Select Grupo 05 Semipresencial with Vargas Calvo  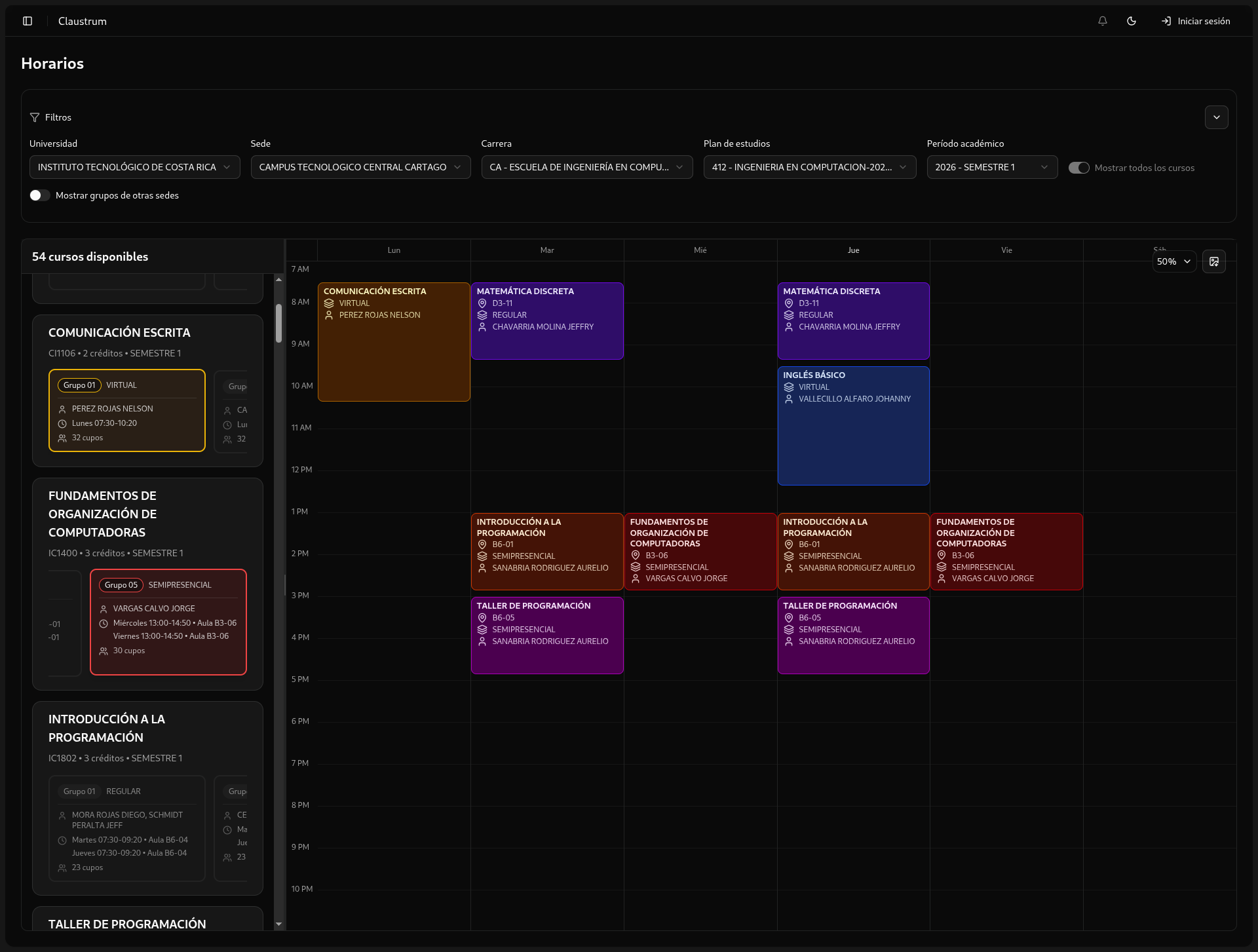pyautogui.click(x=168, y=621)
